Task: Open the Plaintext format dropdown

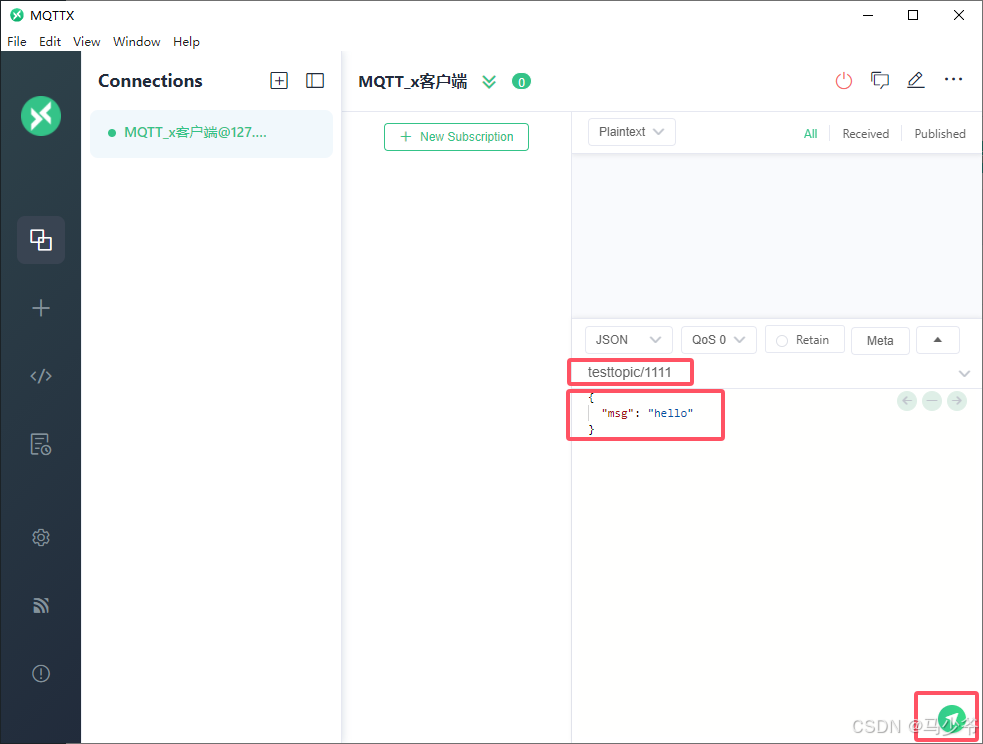Action: pos(631,132)
